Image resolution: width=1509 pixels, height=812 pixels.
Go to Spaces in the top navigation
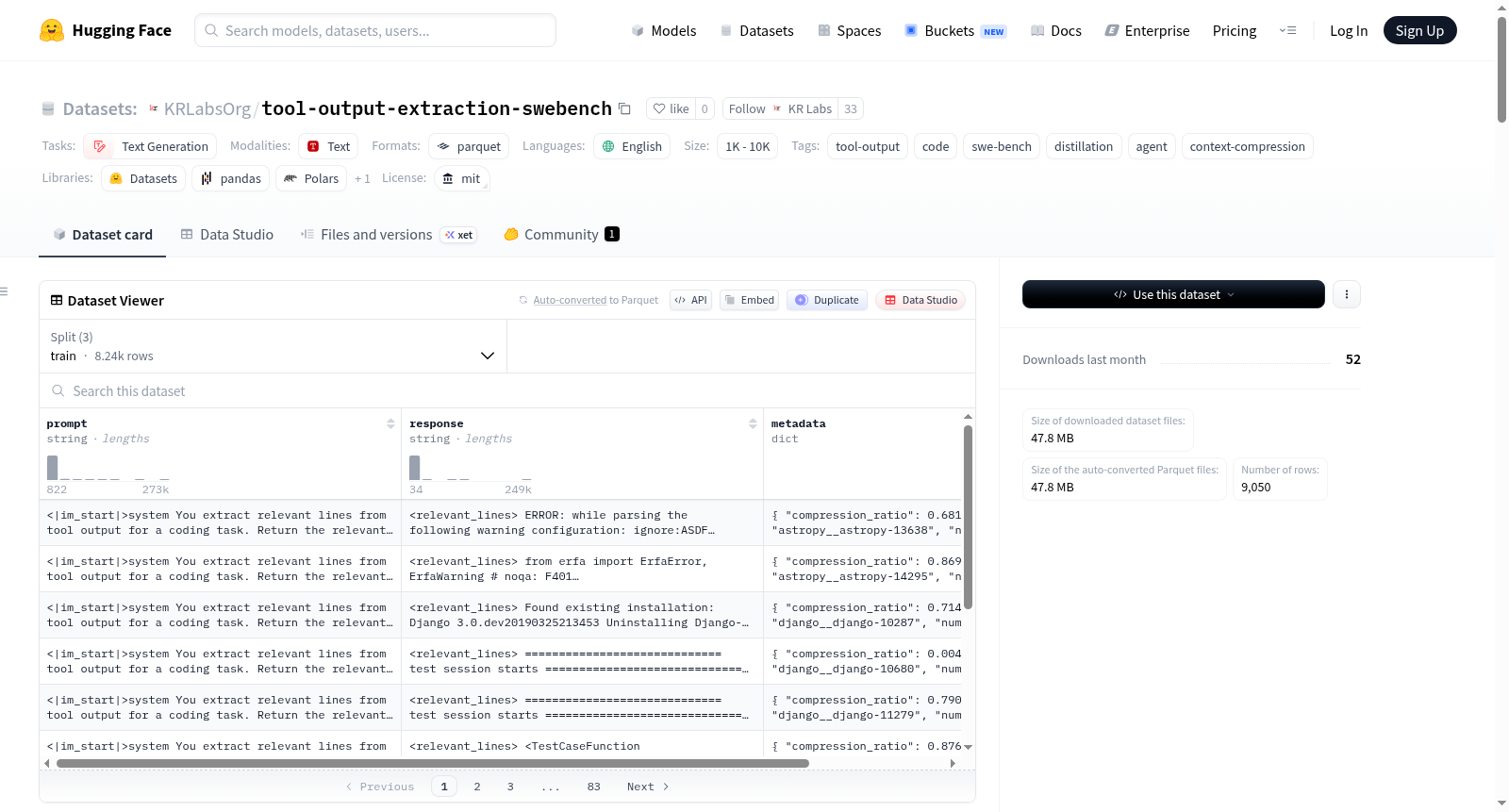pos(850,31)
